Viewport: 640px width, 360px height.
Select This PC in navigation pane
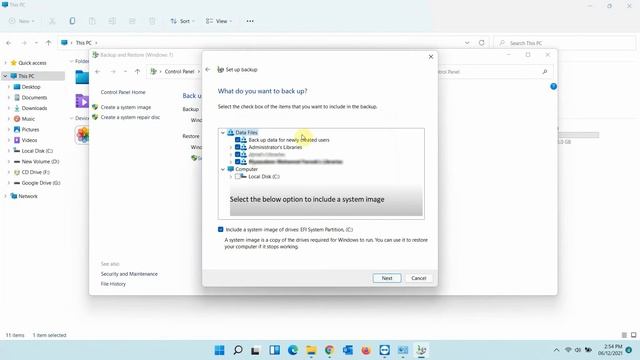[26, 76]
